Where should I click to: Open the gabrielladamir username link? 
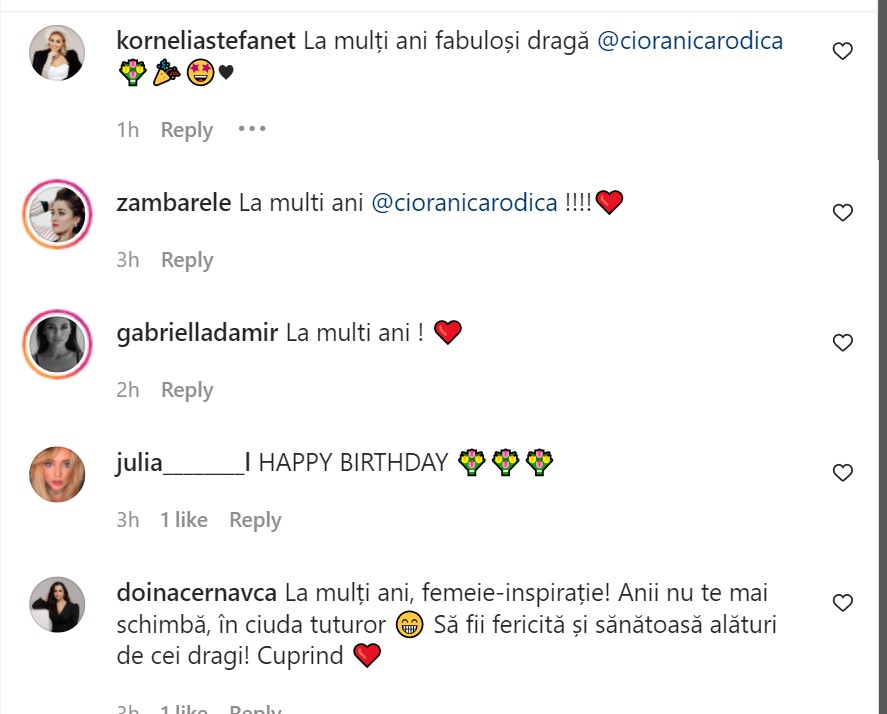pyautogui.click(x=197, y=333)
